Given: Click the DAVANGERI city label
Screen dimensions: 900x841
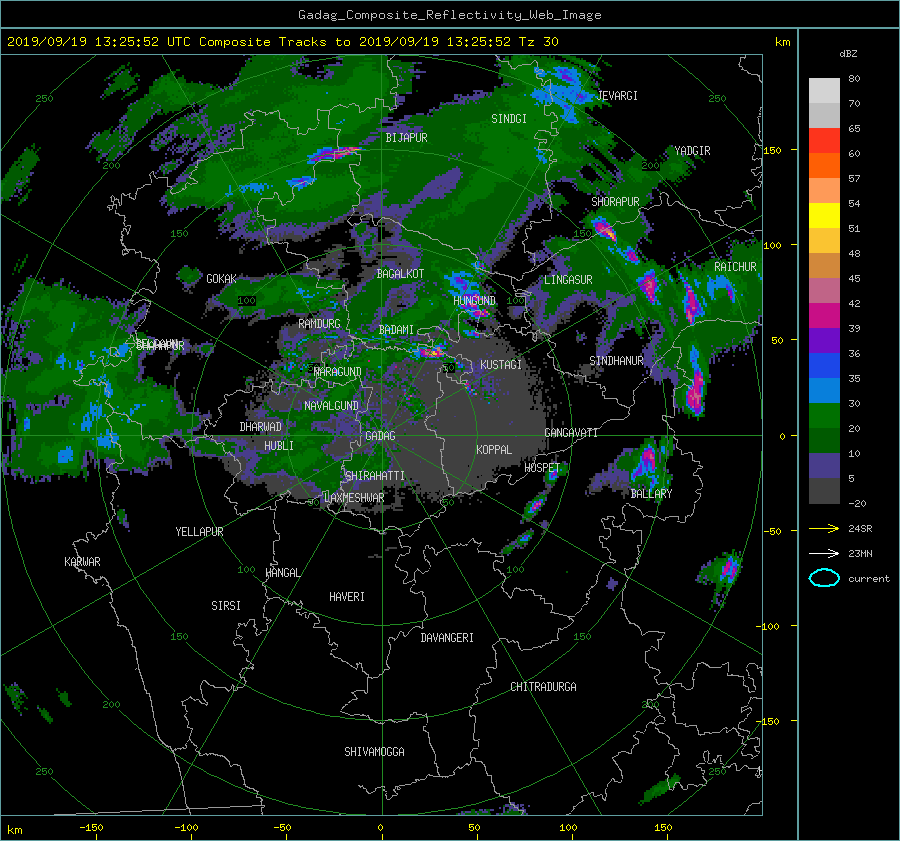Looking at the screenshot, I should [x=447, y=638].
